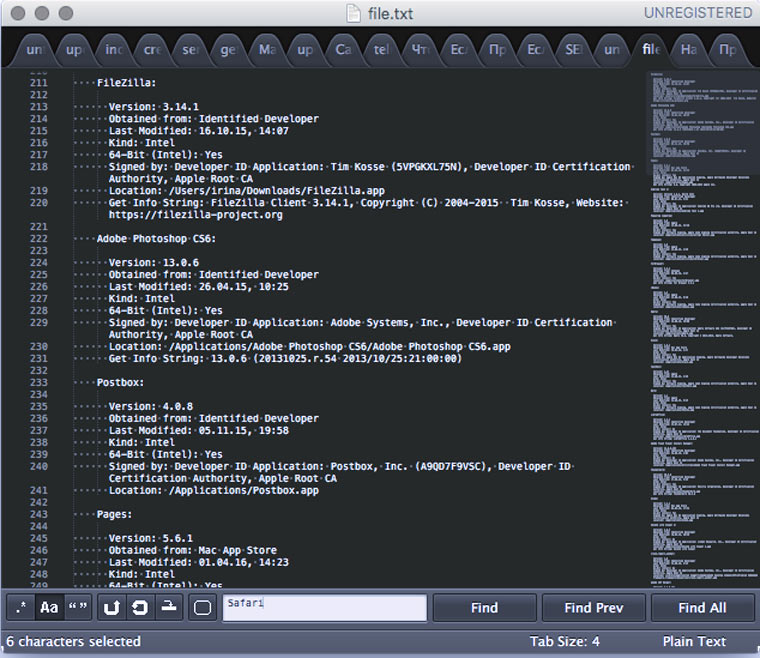The width and height of the screenshot is (760, 658).
Task: Switch to the 'ser' tab
Action: point(190,49)
